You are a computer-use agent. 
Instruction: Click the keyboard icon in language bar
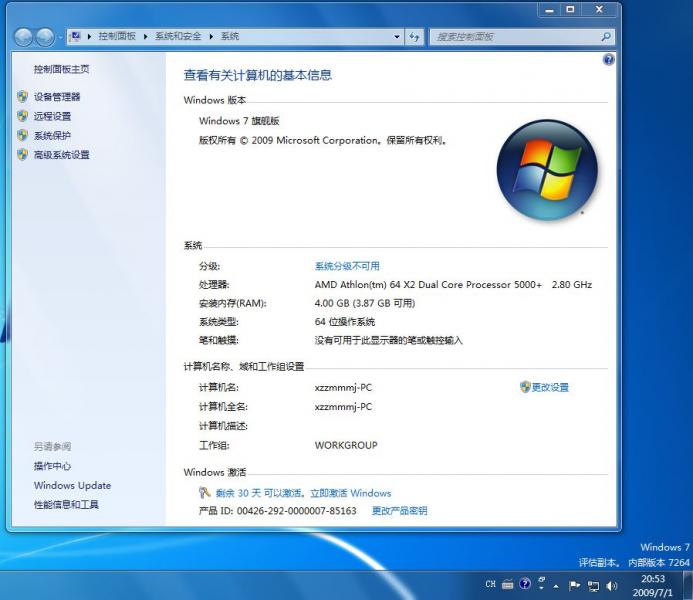click(x=507, y=585)
